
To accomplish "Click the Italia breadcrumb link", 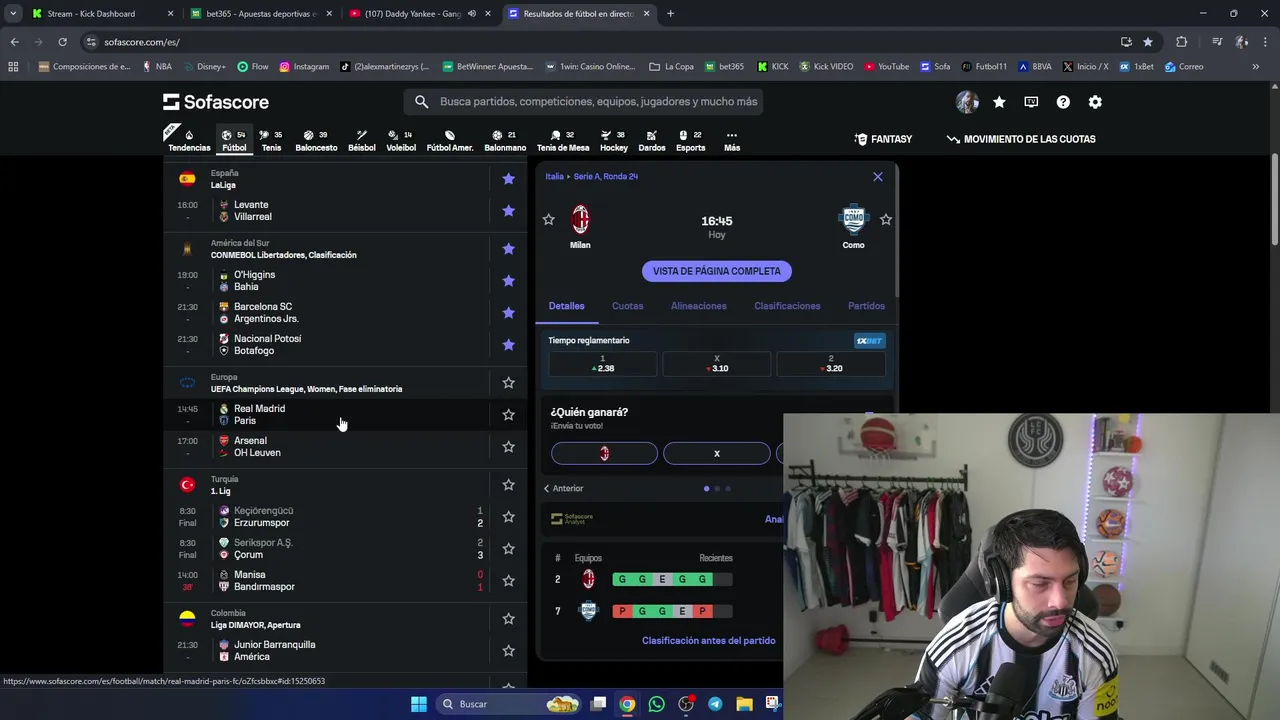I will click(554, 177).
